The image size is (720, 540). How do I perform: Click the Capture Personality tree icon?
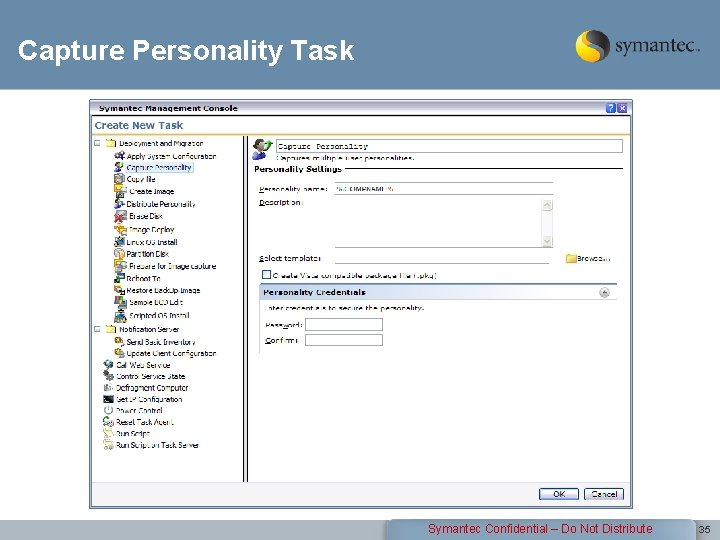[x=119, y=167]
